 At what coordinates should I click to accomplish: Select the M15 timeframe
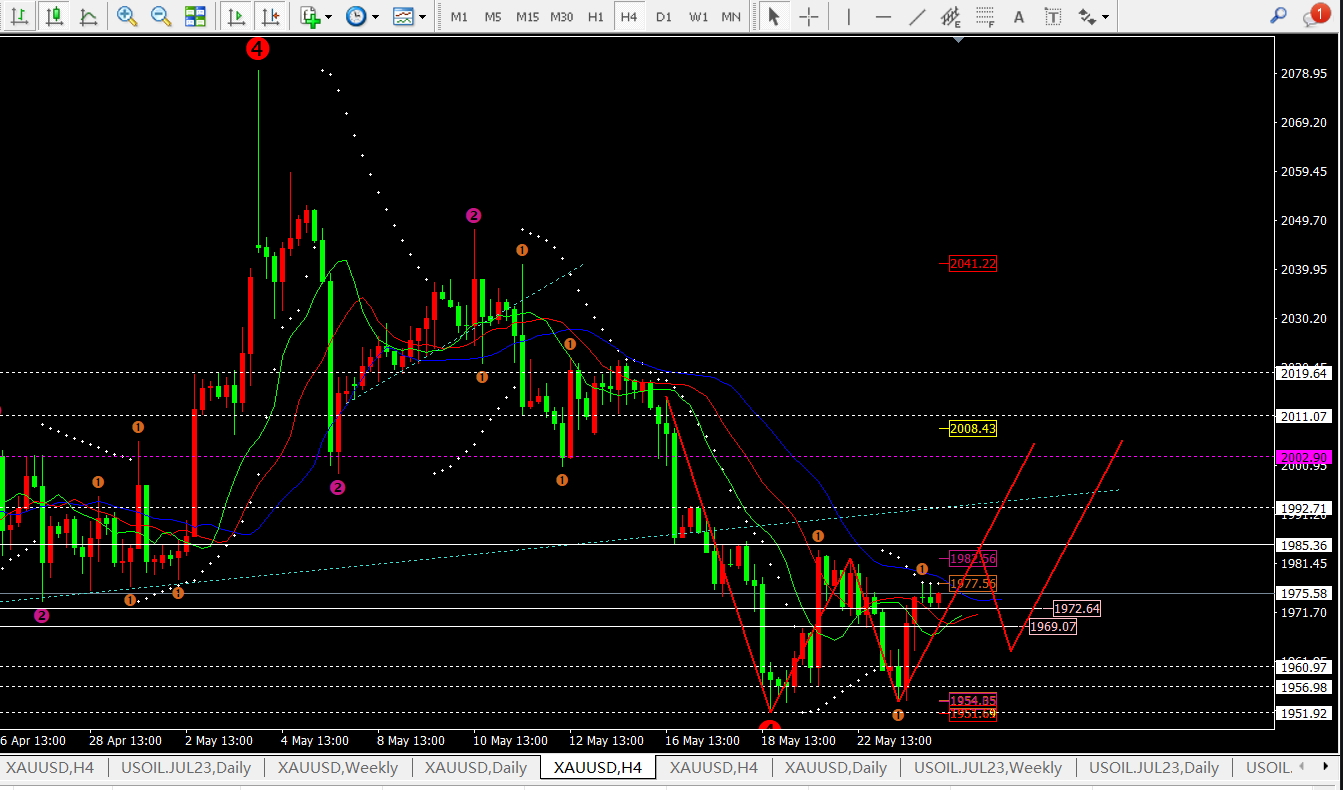click(x=528, y=17)
